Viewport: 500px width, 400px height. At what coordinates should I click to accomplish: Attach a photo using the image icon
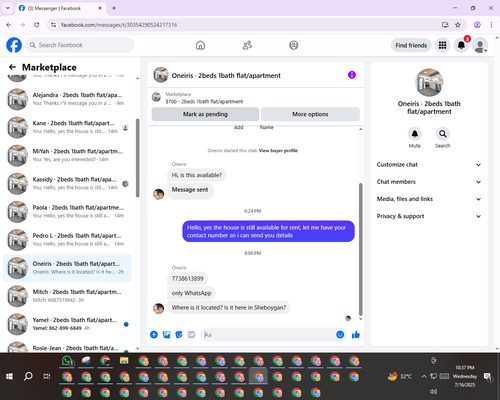click(166, 335)
